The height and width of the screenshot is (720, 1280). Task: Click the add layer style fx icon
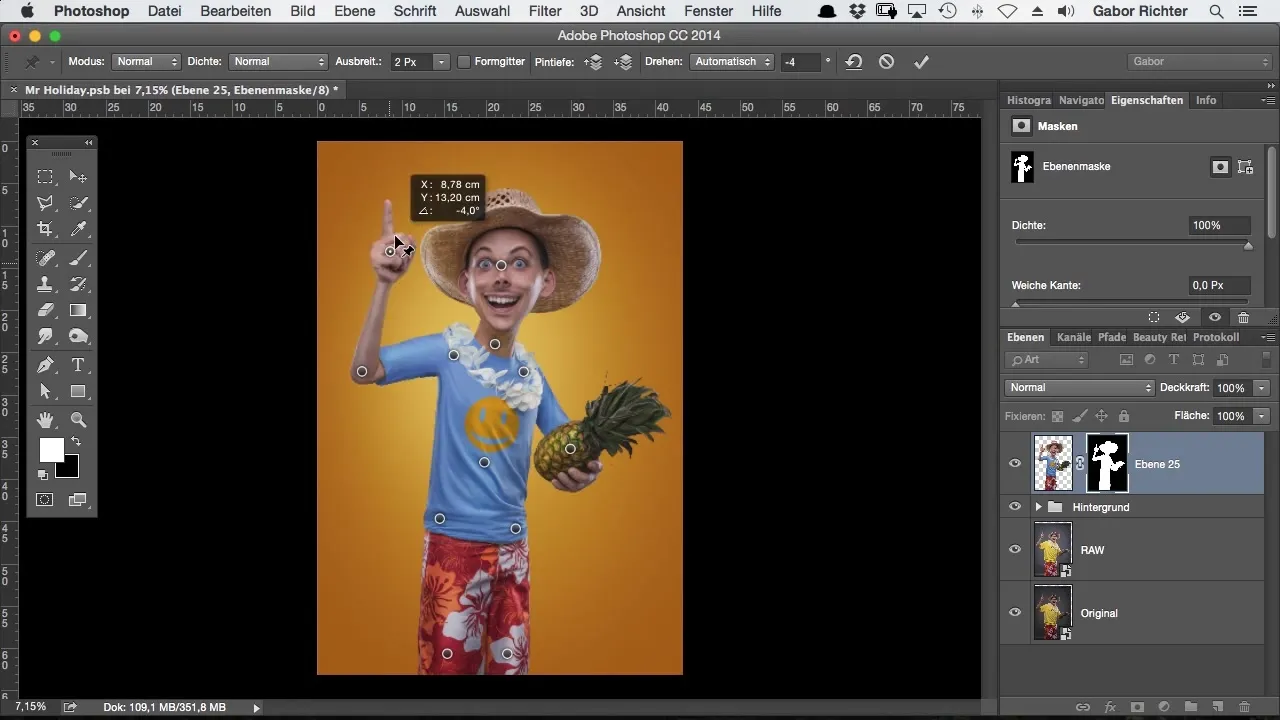coord(1110,707)
